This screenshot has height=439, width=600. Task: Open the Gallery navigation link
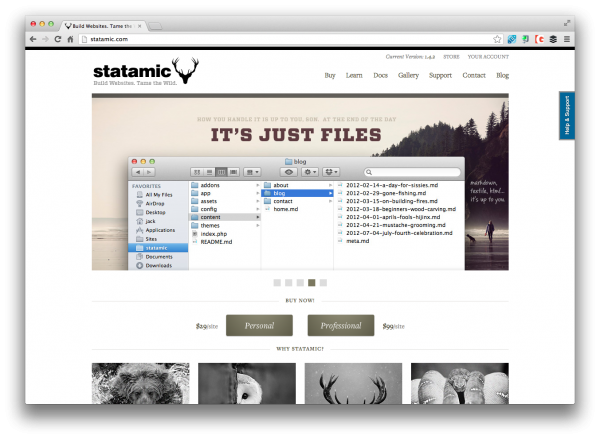[408, 75]
